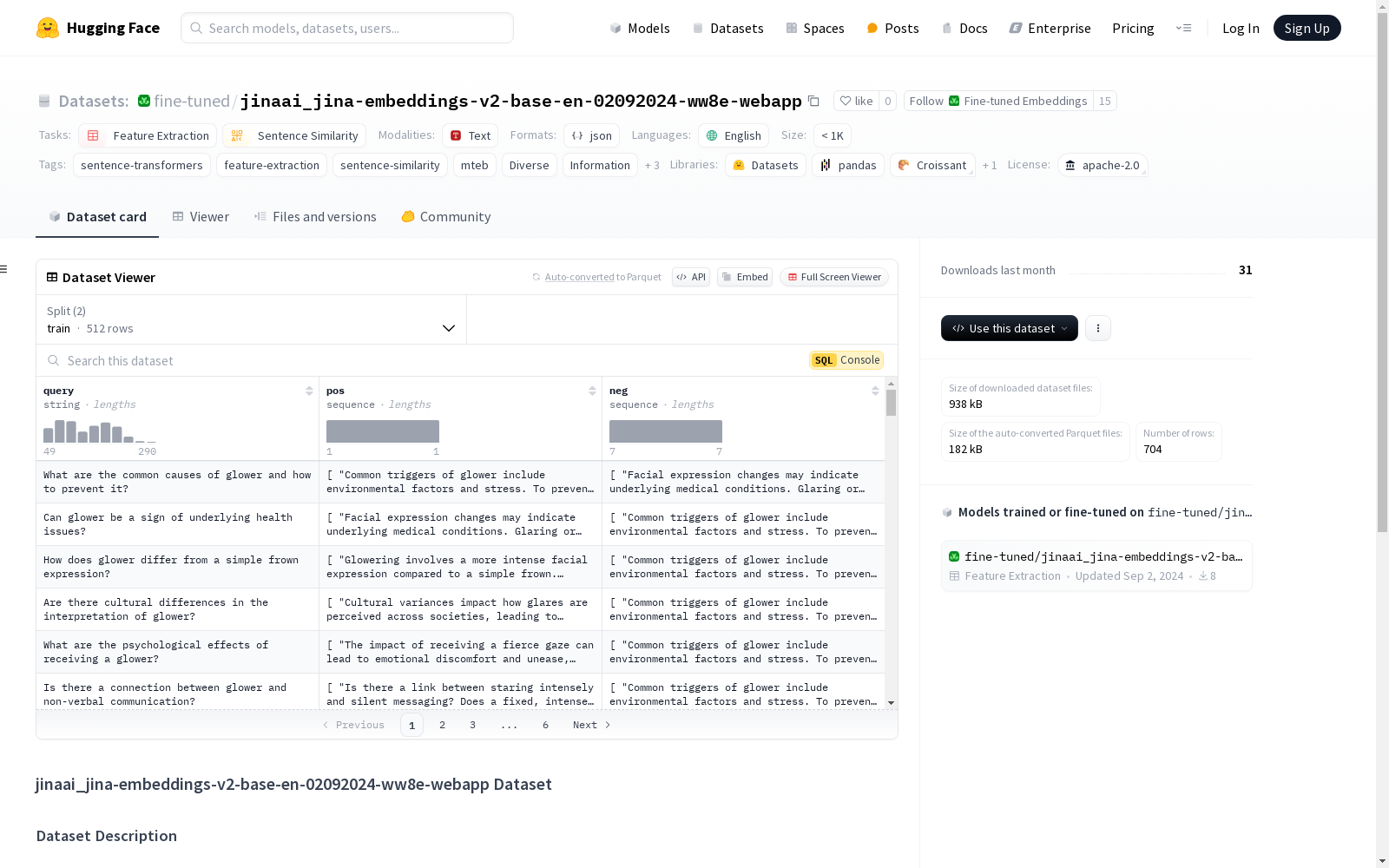
Task: Open Posts in top navigation
Action: click(x=893, y=28)
